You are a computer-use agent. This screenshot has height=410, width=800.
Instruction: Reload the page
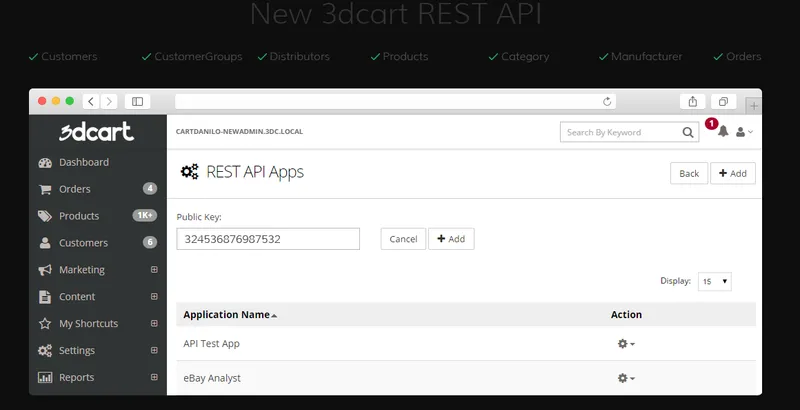pos(607,101)
